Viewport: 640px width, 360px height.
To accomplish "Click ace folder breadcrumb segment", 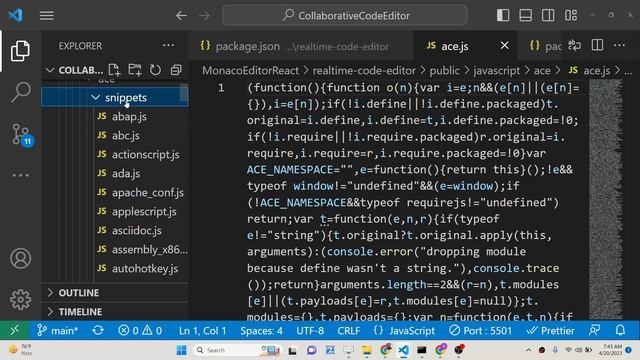I will point(542,71).
